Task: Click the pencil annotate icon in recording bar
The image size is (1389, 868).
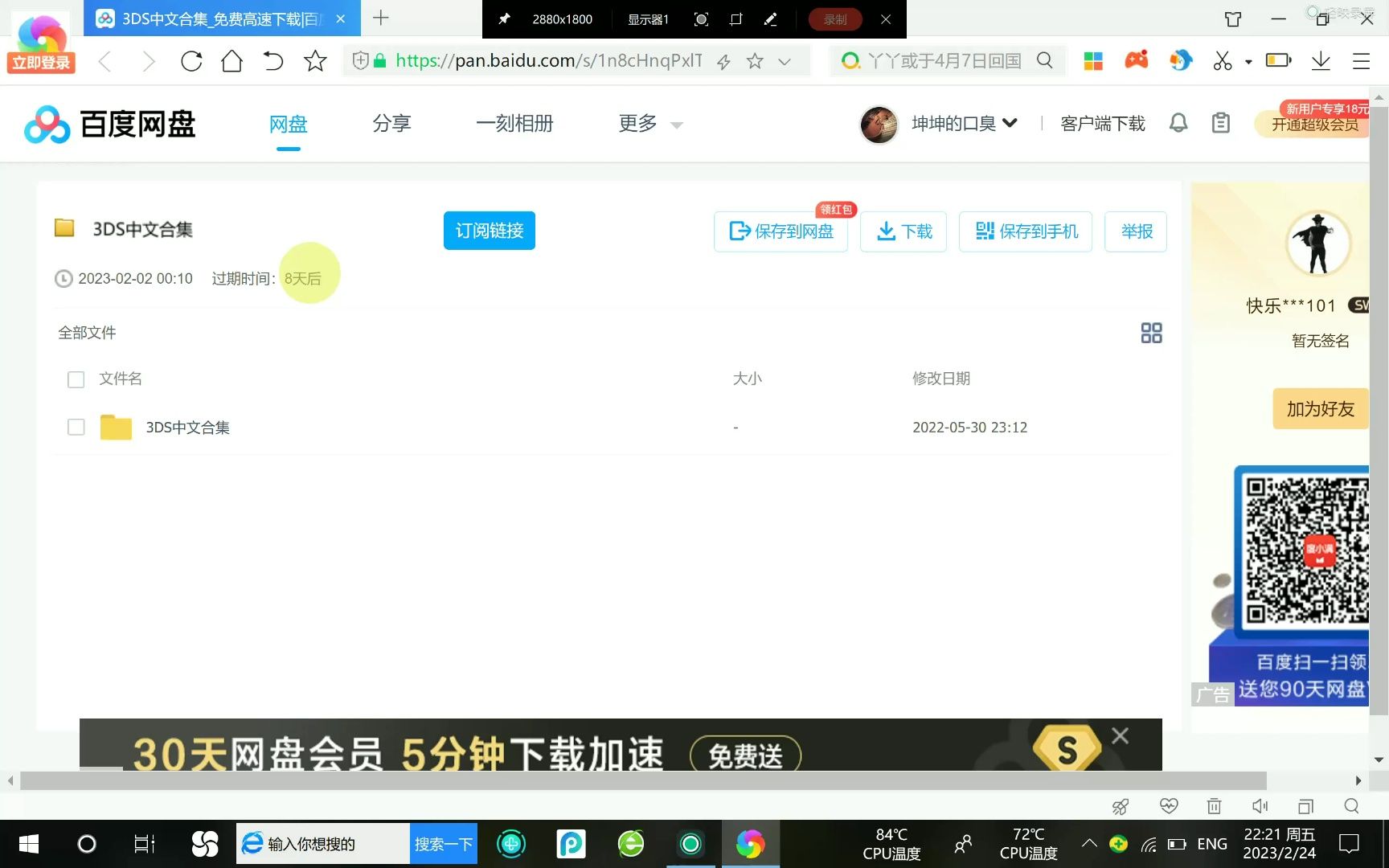Action: [770, 19]
